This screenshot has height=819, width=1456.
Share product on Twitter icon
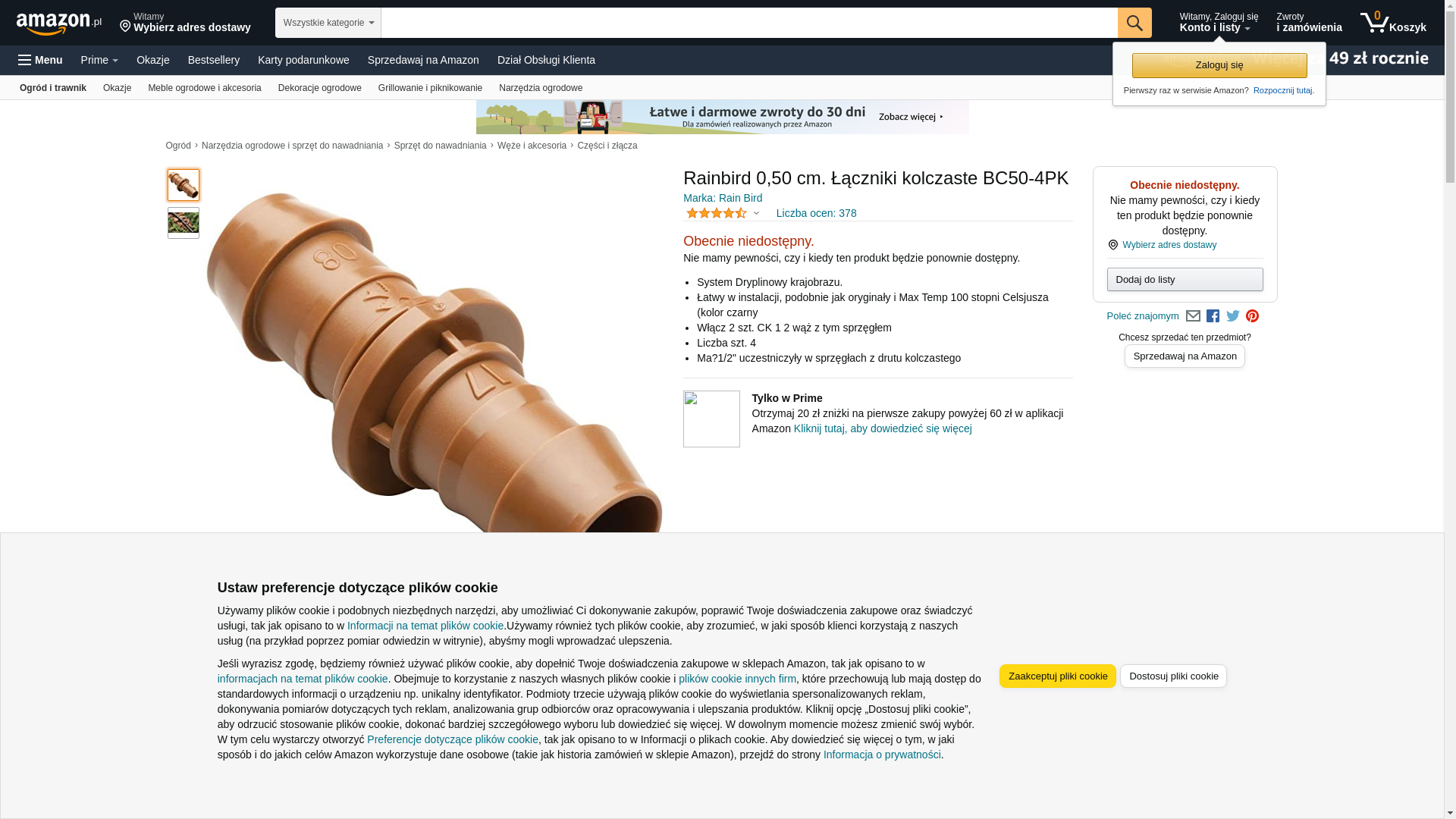1233,316
